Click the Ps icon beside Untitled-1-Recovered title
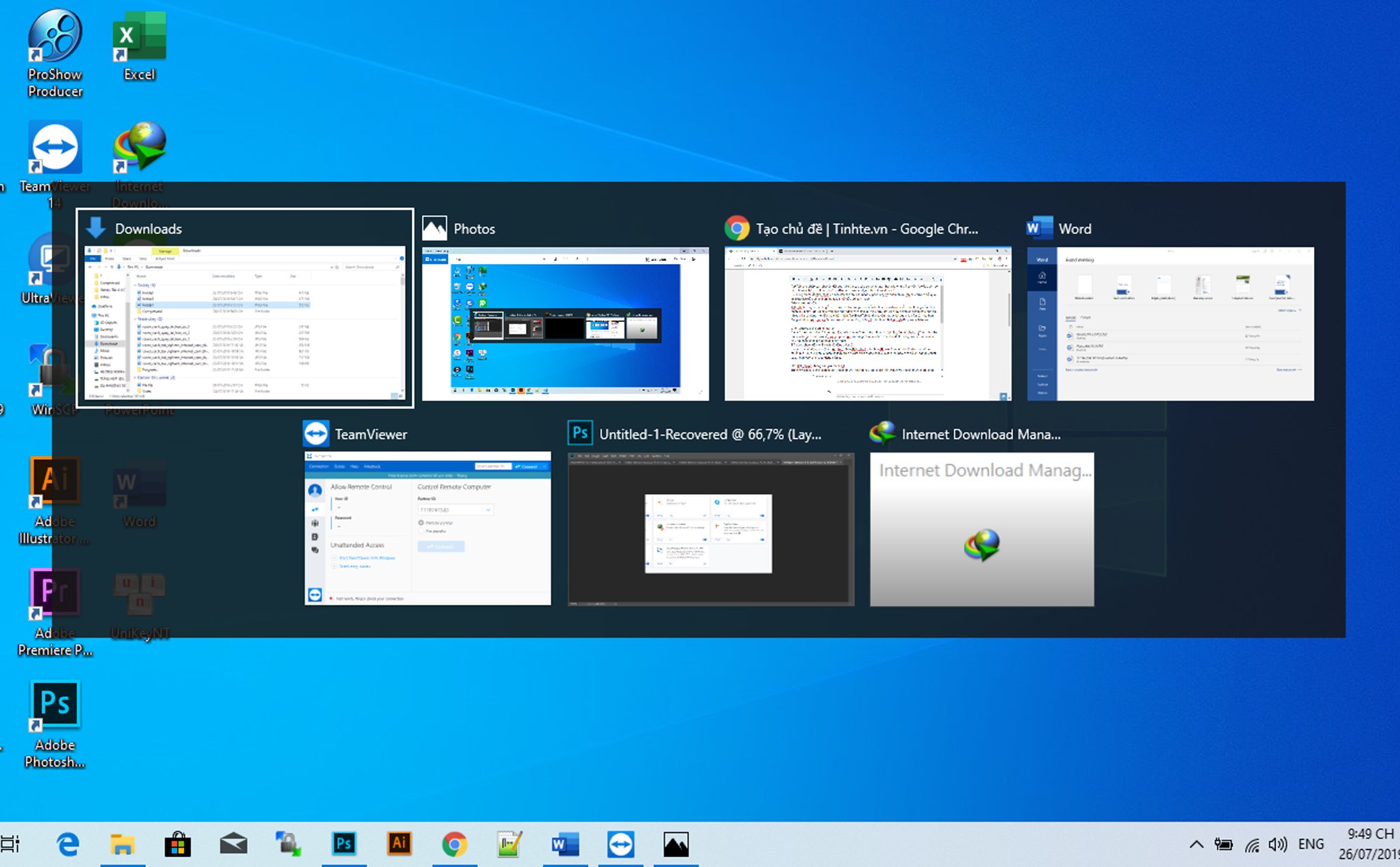This screenshot has height=867, width=1400. tap(580, 433)
